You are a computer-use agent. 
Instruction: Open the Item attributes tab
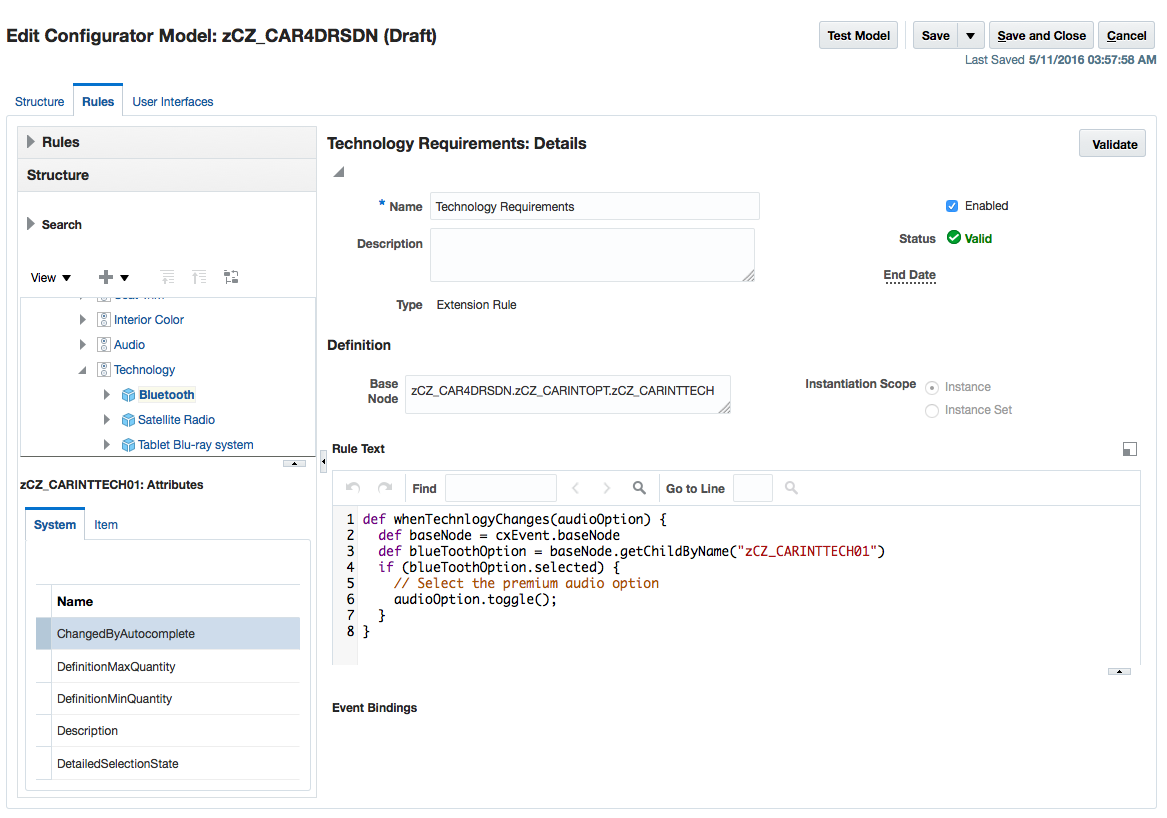105,524
